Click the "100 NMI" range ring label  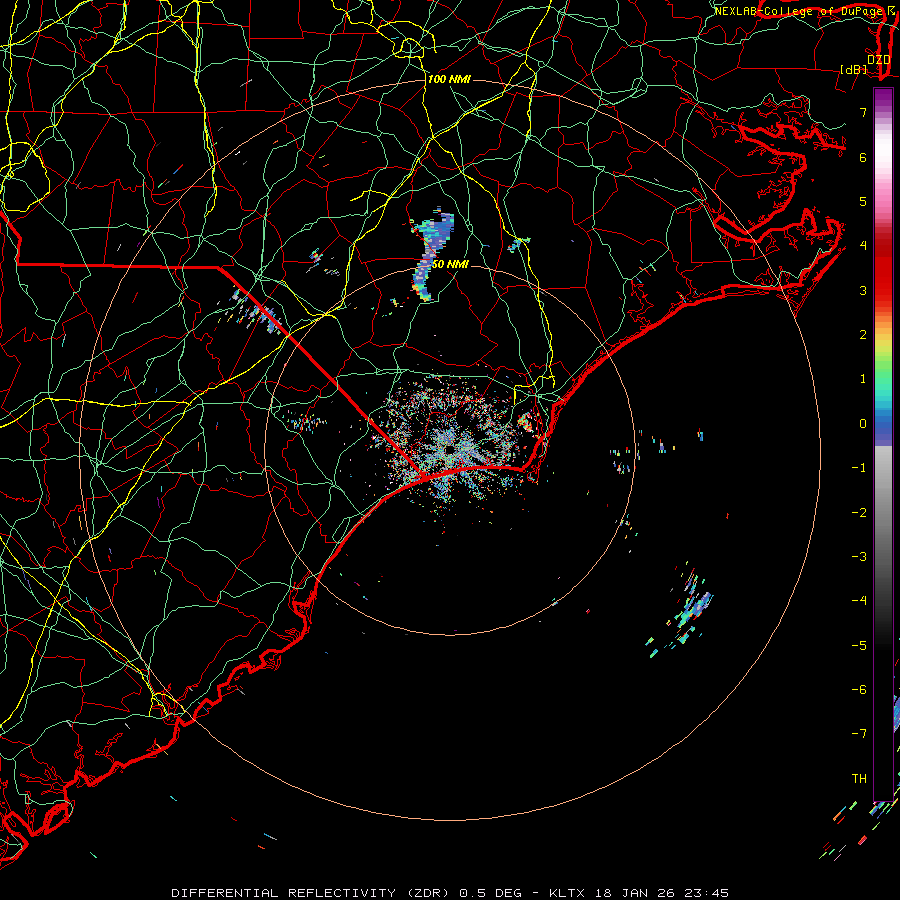pyautogui.click(x=449, y=79)
